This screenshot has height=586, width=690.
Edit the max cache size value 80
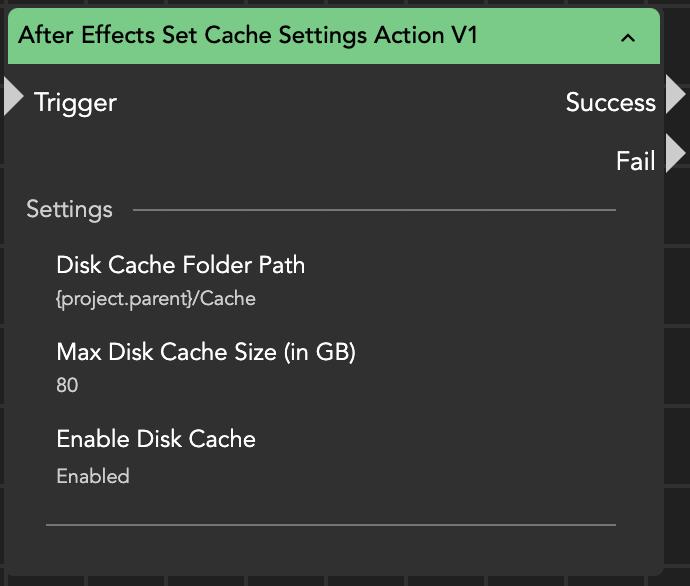click(x=68, y=385)
